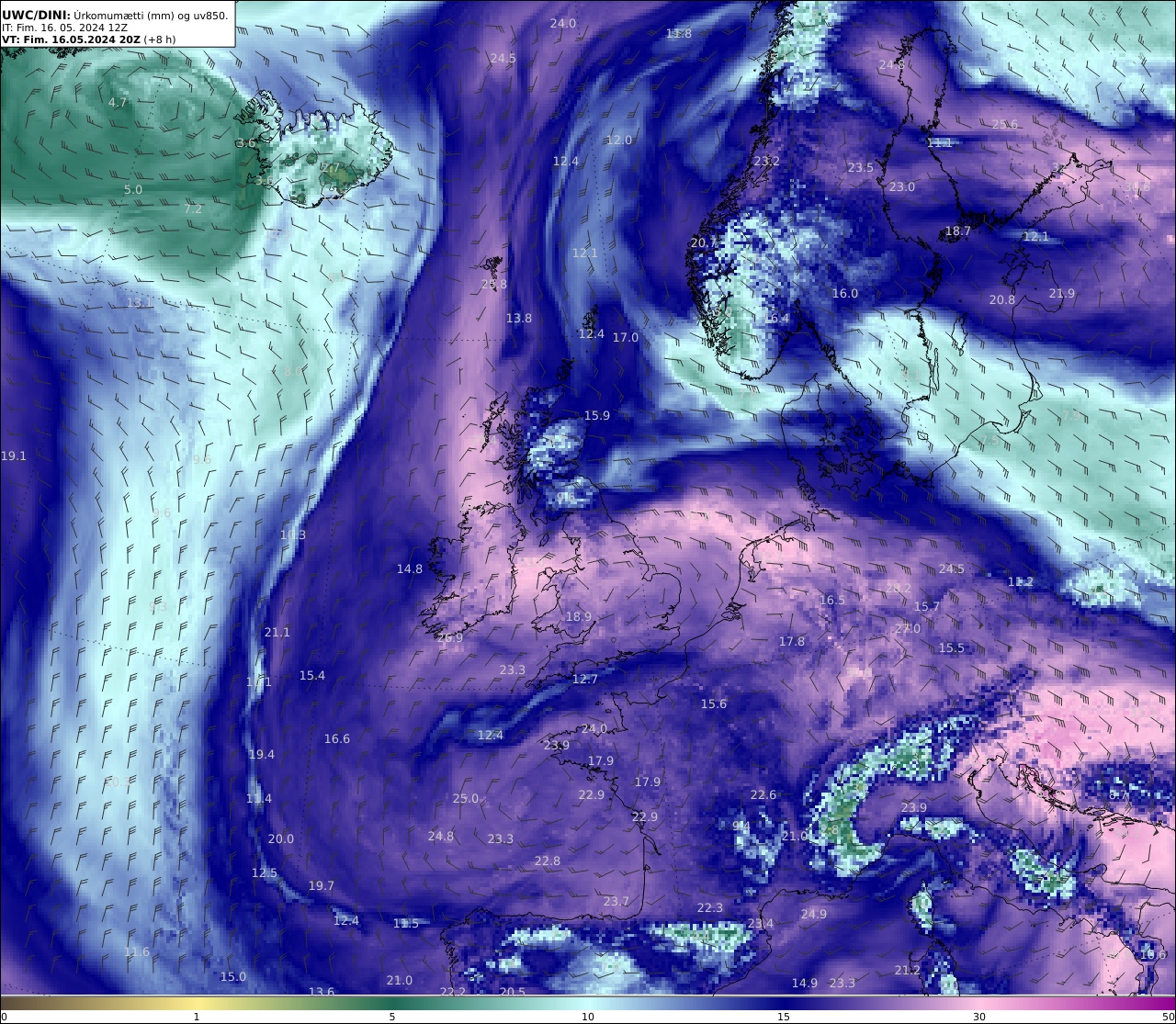Click the 18.9 value over Wales
This screenshot has height=1024, width=1176.
[579, 616]
